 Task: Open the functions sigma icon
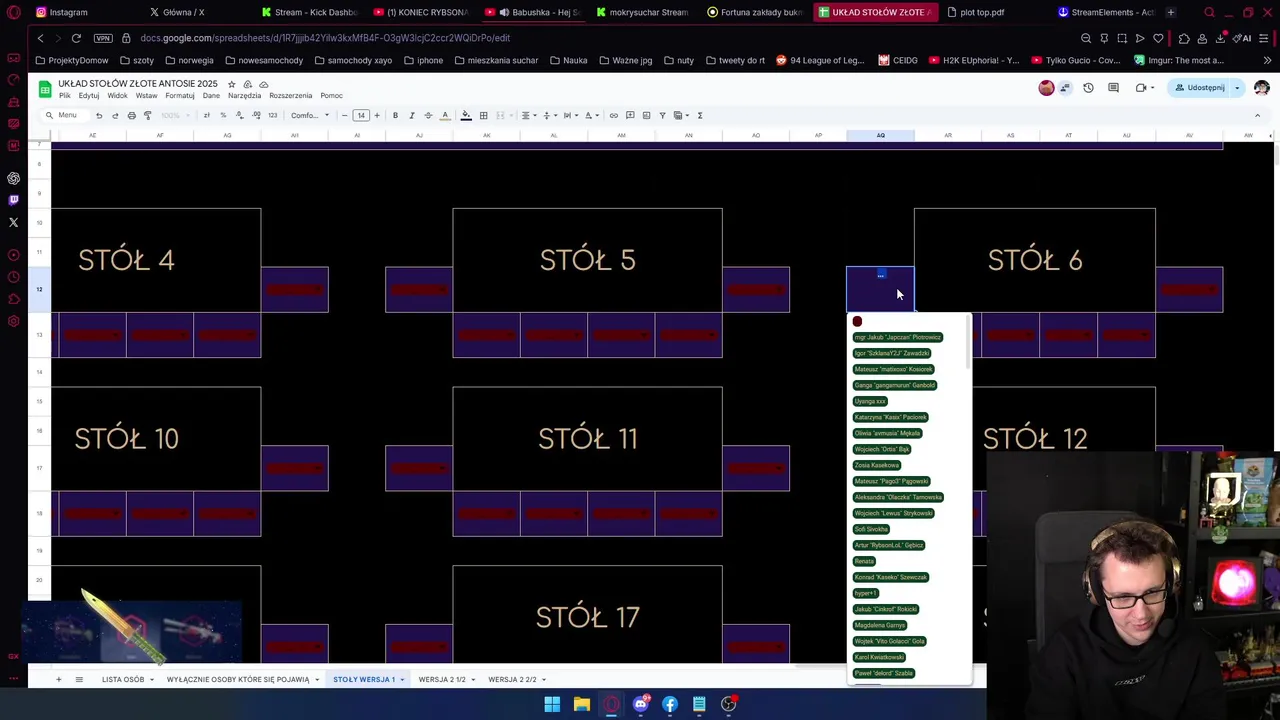point(700,115)
